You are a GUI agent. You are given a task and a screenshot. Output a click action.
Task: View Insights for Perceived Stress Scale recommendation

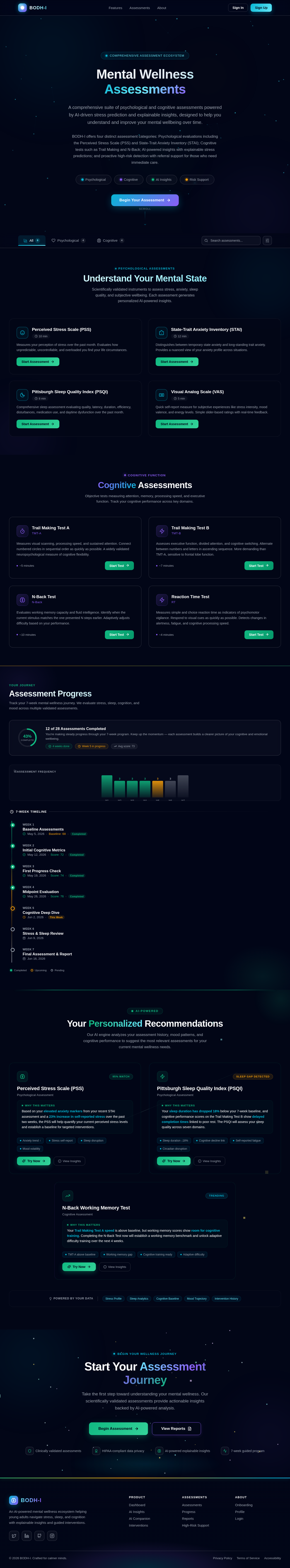click(x=70, y=1161)
